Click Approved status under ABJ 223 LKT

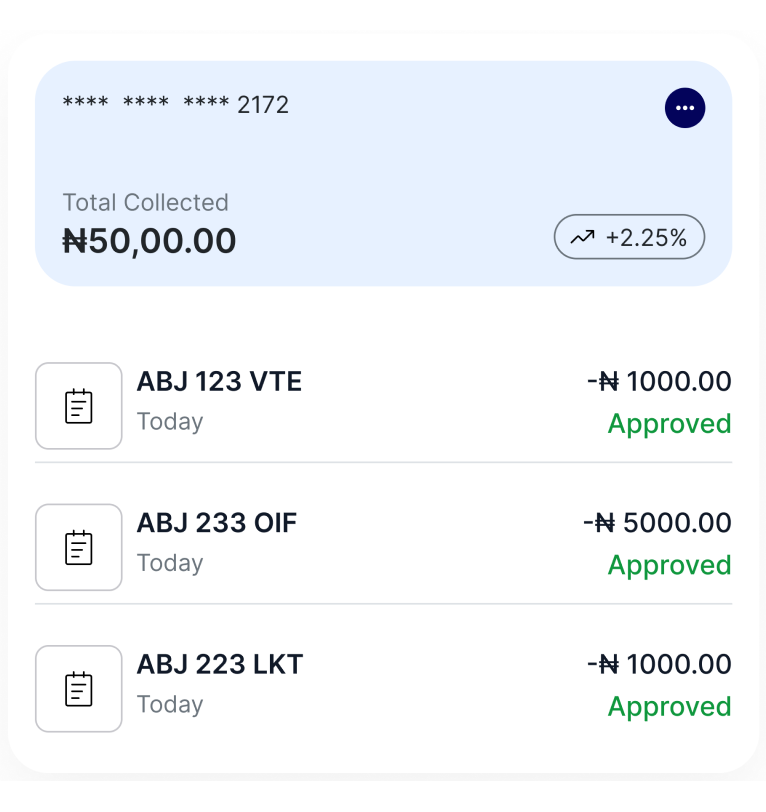[x=670, y=707]
